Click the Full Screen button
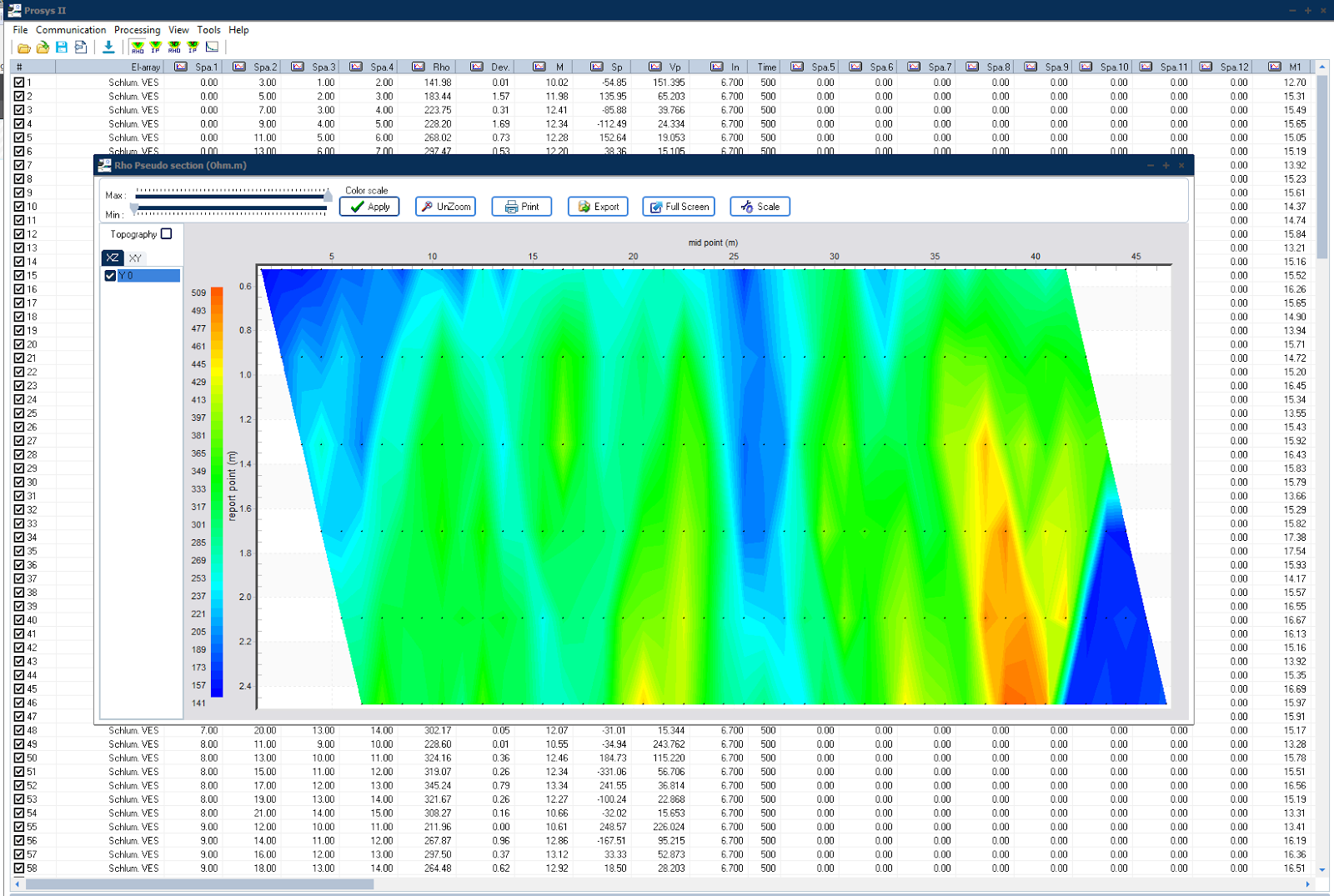 pyautogui.click(x=679, y=207)
